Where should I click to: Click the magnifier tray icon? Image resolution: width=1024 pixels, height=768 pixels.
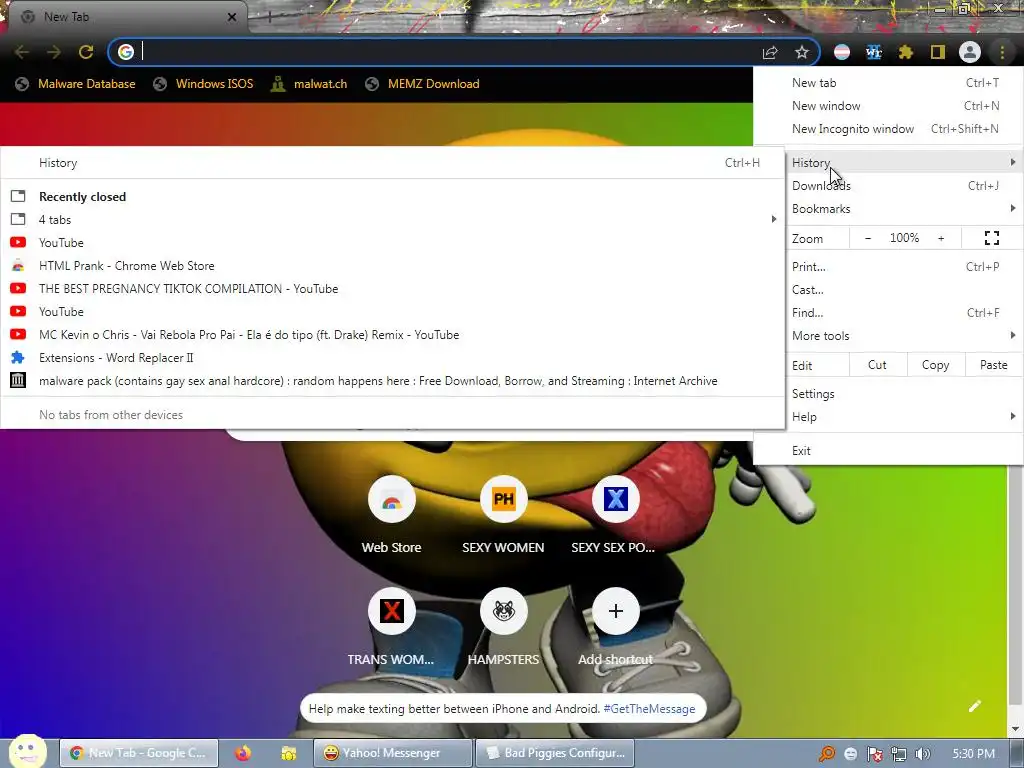(827, 754)
